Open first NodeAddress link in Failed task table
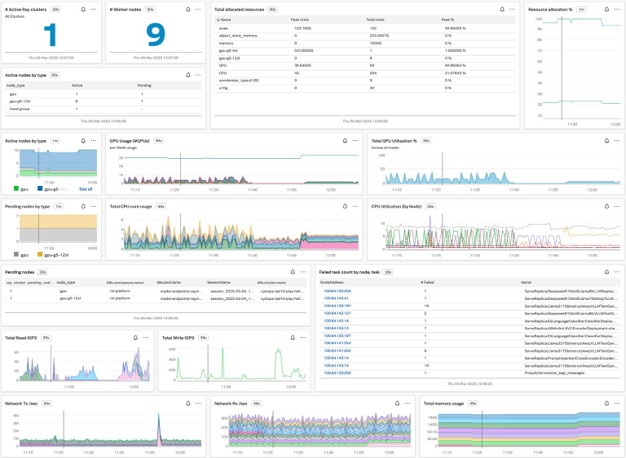The image size is (626, 458). [335, 290]
